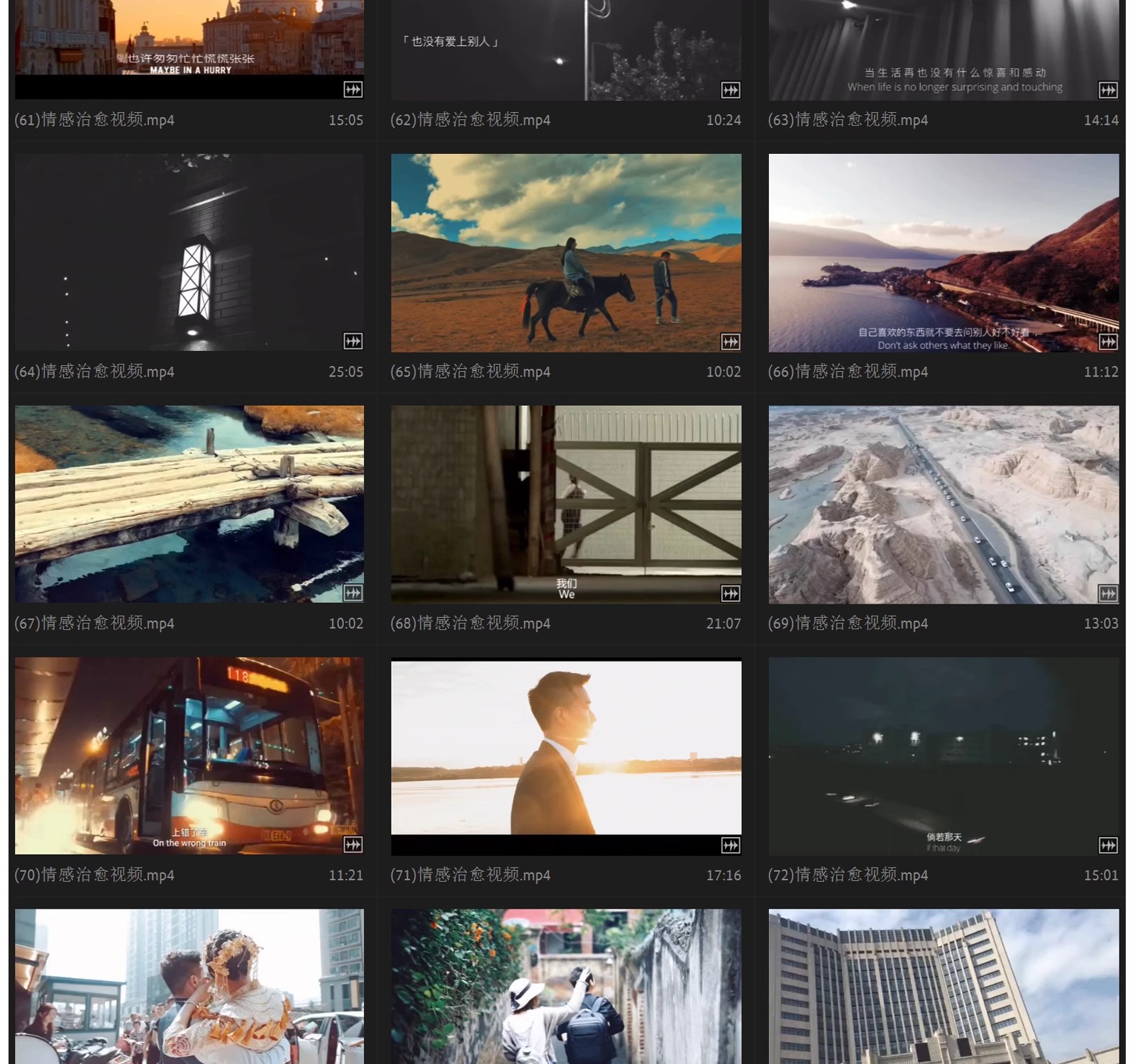The width and height of the screenshot is (1135, 1064).
Task: Click the 15:01 duration of clip (72)
Action: coord(1101,876)
